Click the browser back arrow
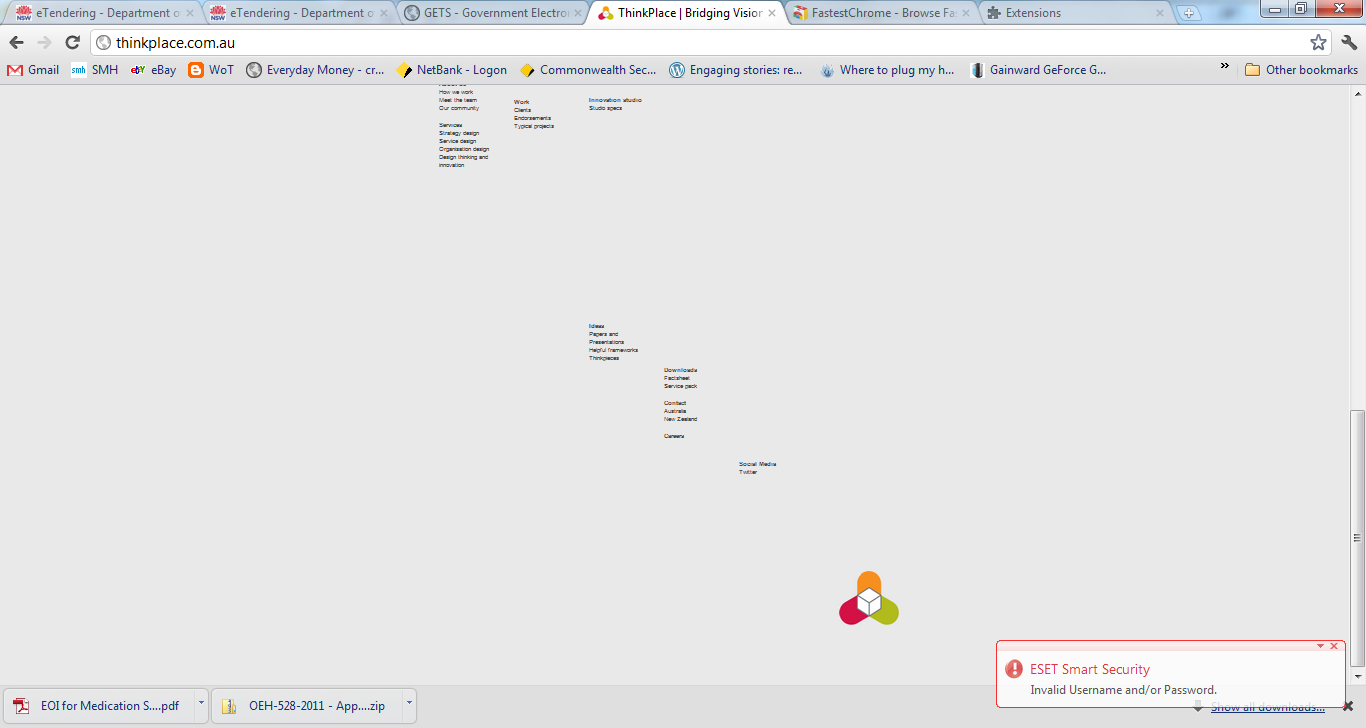Image resolution: width=1366 pixels, height=728 pixels. [16, 42]
